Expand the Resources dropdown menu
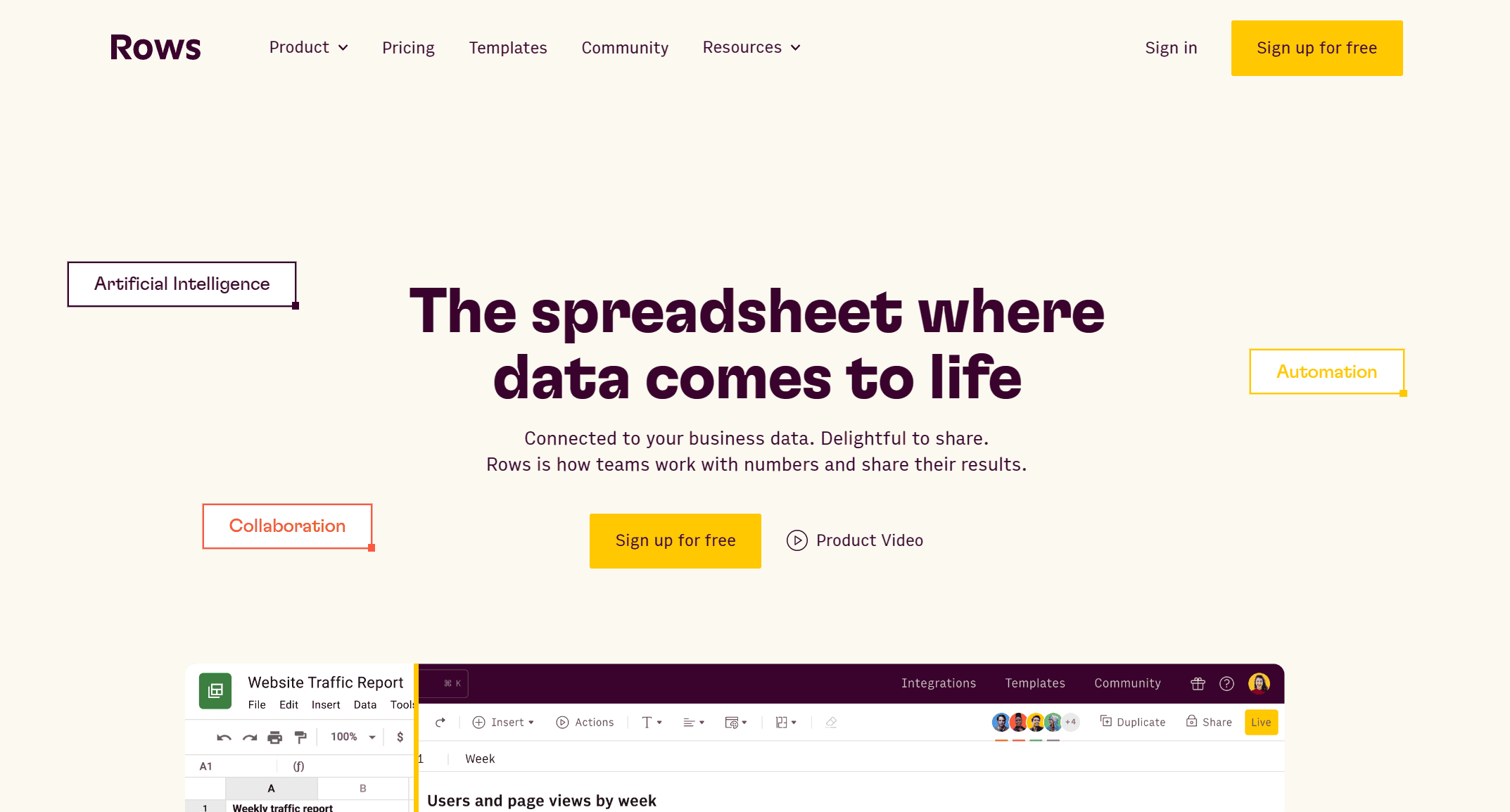 (x=751, y=47)
